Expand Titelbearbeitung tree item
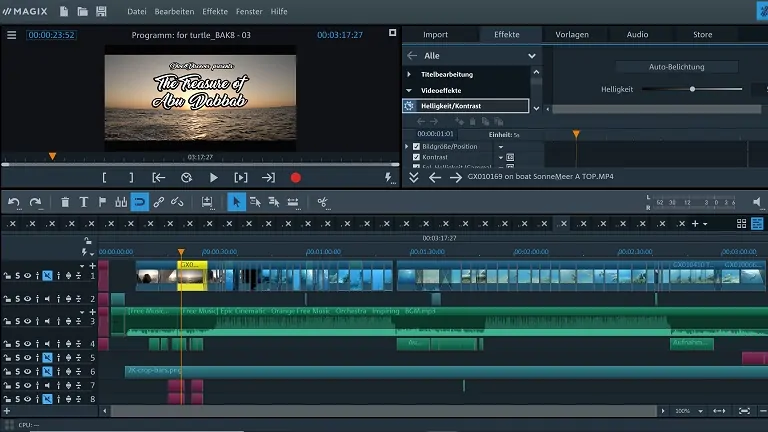 (x=409, y=74)
